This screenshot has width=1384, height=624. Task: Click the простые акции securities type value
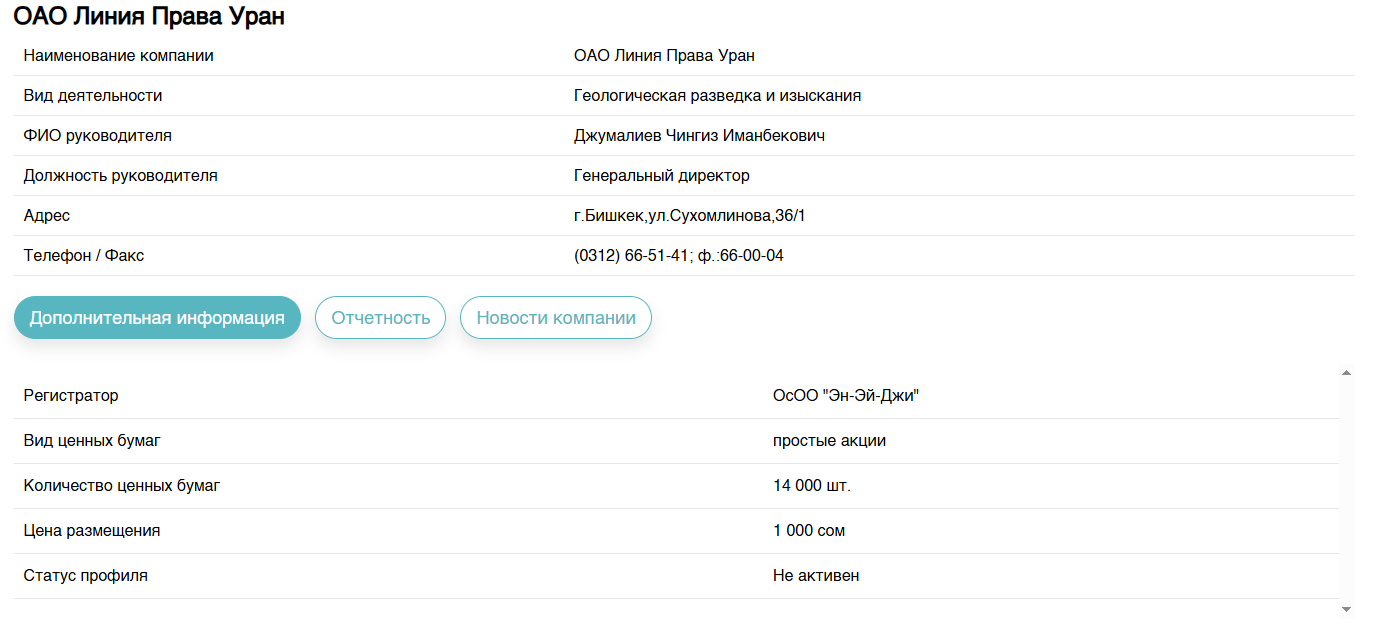point(829,441)
